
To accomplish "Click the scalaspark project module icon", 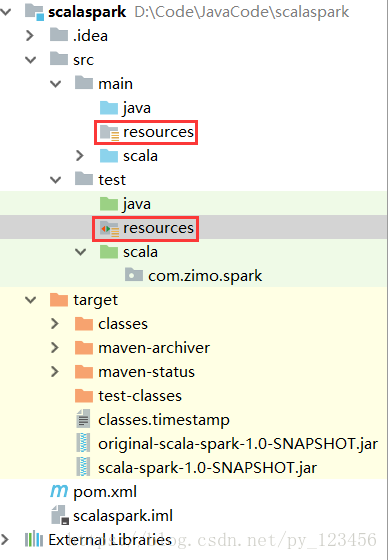I will 34,12.
